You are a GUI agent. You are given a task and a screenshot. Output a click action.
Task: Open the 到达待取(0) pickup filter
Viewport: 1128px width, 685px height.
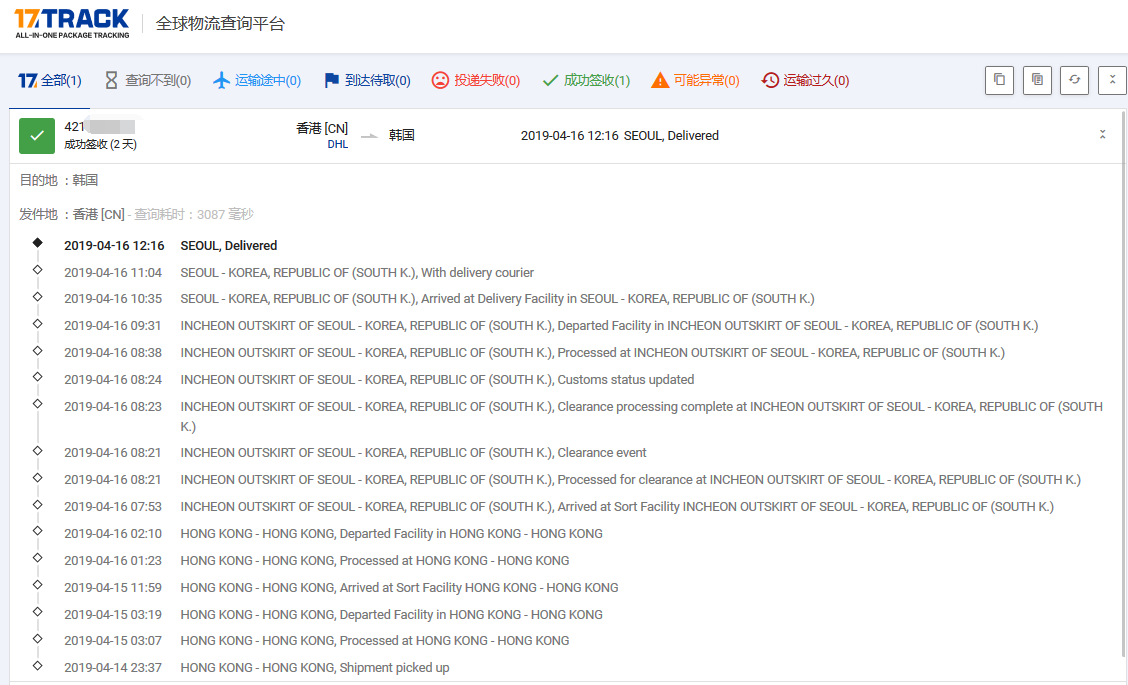tap(367, 81)
